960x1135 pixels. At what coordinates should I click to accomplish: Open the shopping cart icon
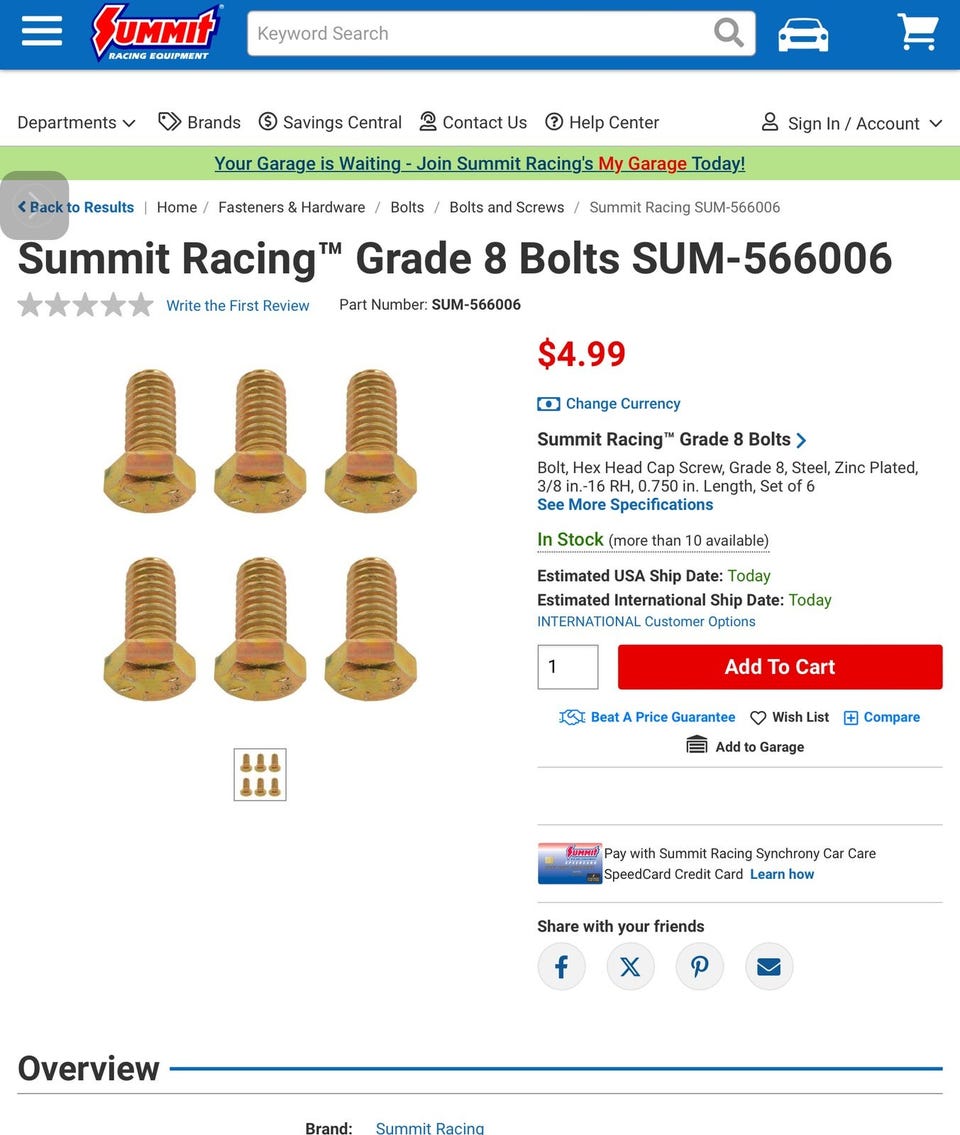pos(918,32)
